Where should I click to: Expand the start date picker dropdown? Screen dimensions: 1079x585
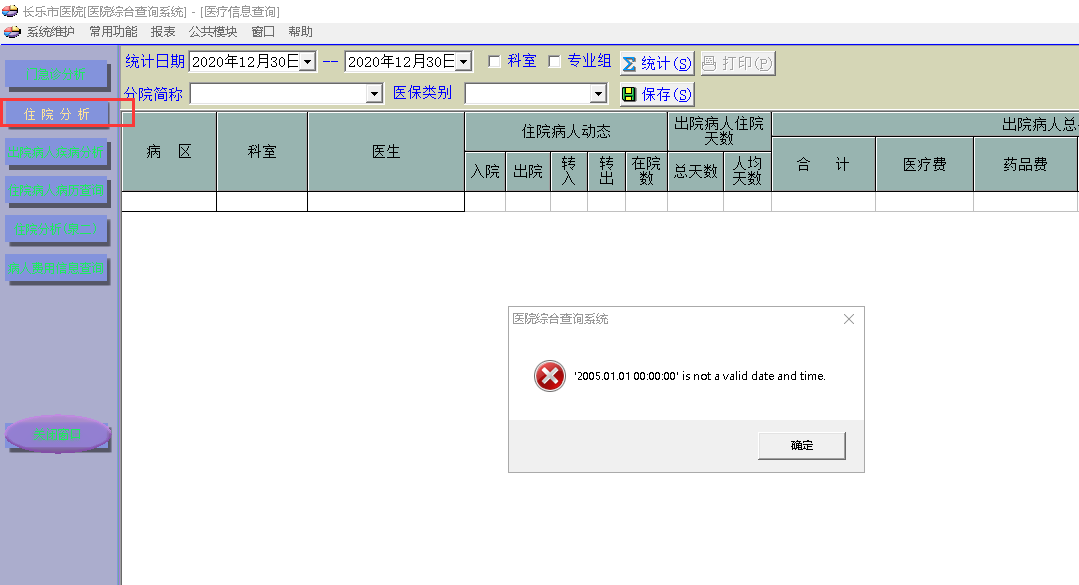coord(308,62)
